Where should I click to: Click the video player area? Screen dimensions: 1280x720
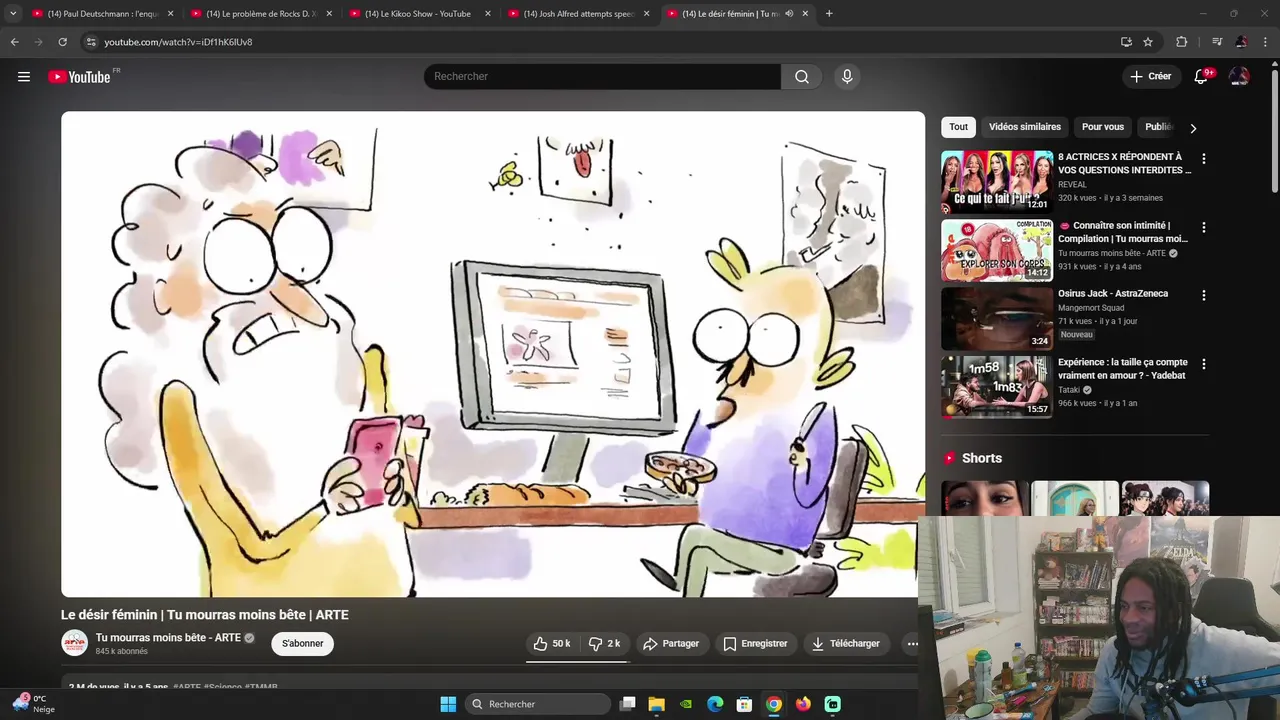(493, 354)
